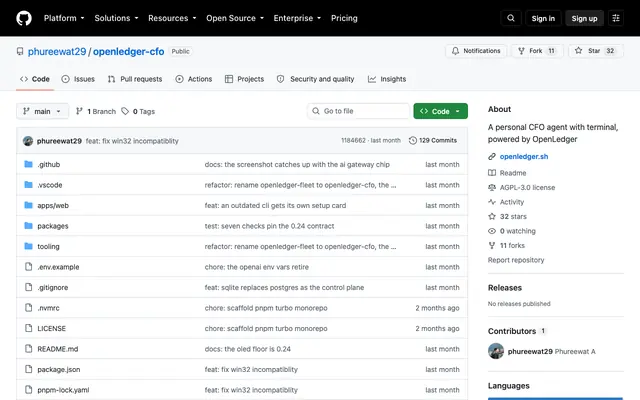Open the phureewat29 owner link

57,51
